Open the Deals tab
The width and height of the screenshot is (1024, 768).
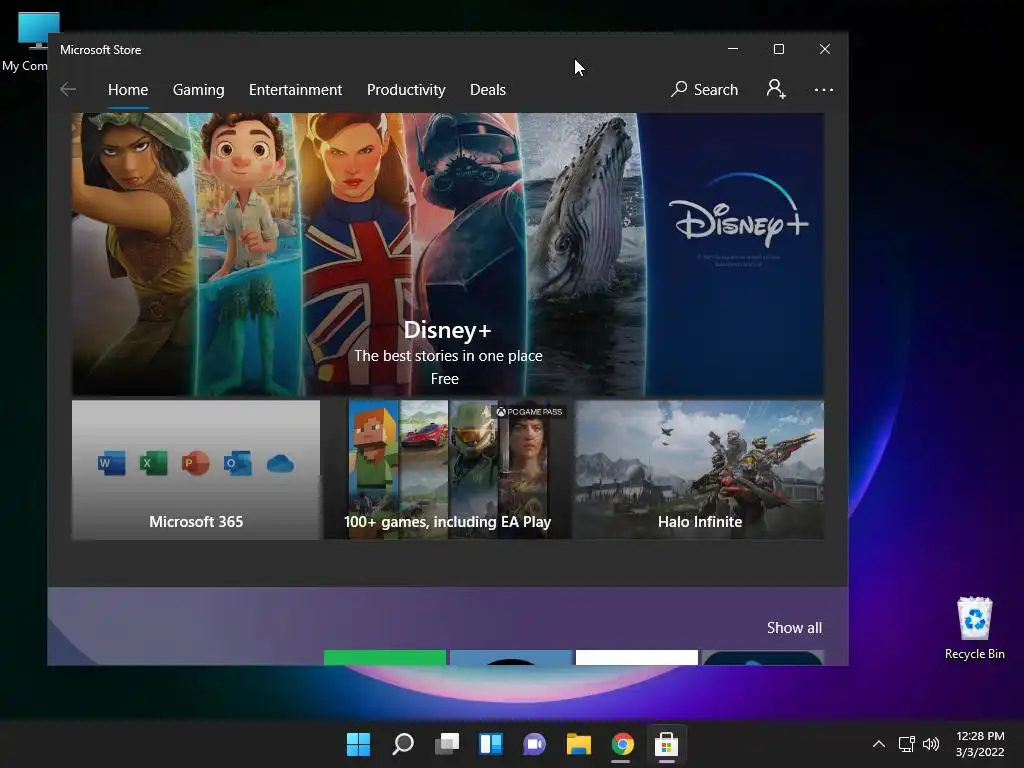pos(488,89)
